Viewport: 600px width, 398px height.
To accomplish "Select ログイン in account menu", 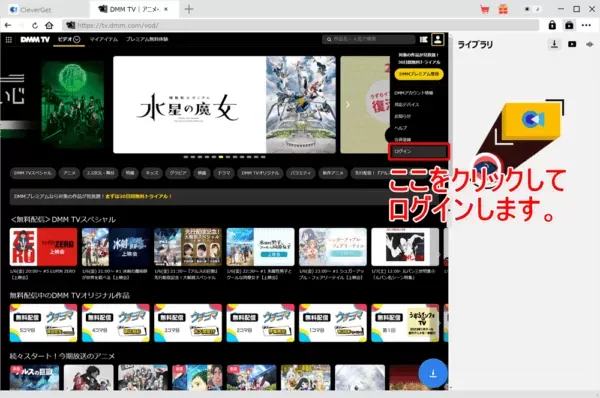I will pos(419,152).
